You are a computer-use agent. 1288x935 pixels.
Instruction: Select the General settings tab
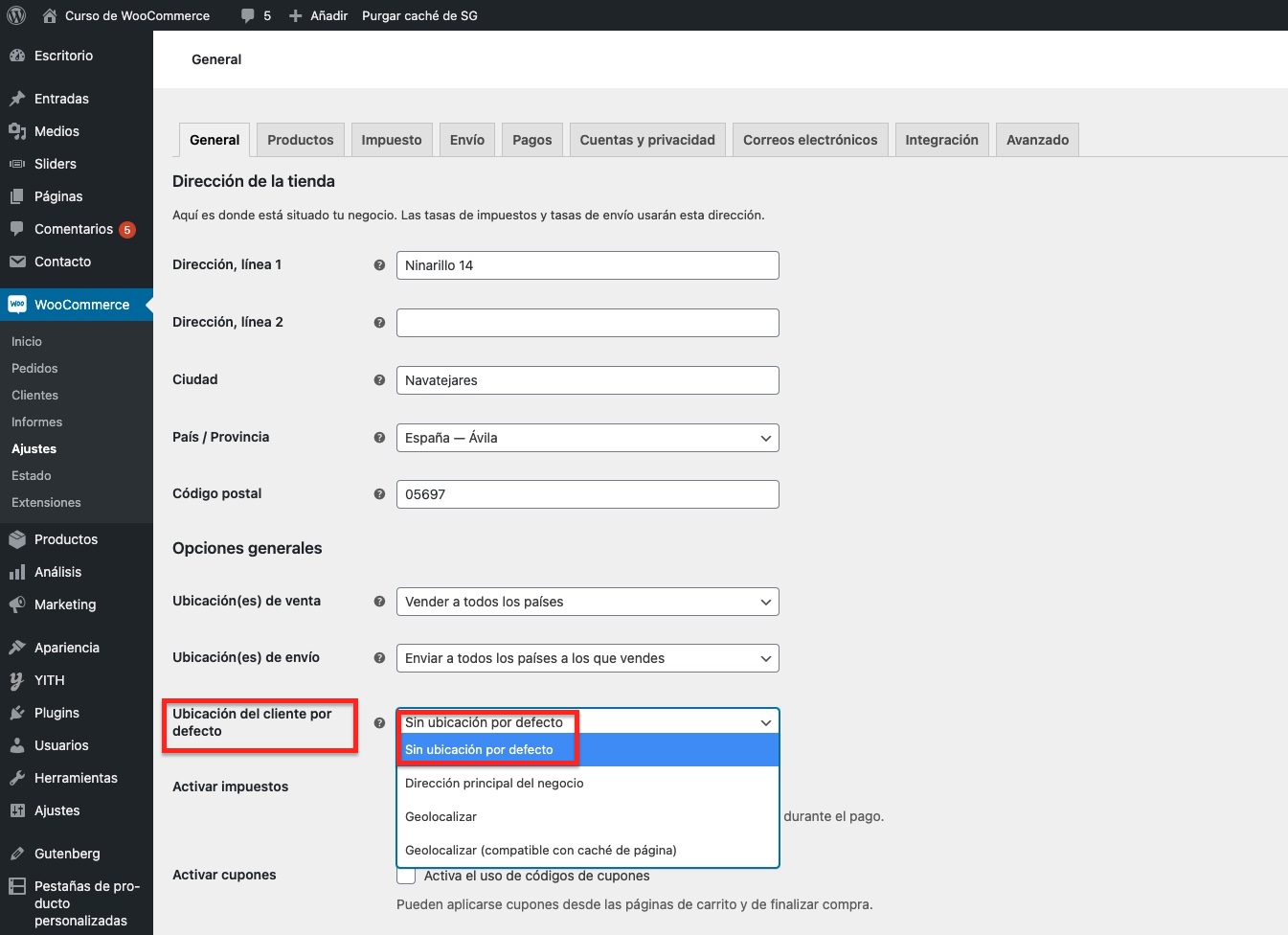[x=215, y=140]
